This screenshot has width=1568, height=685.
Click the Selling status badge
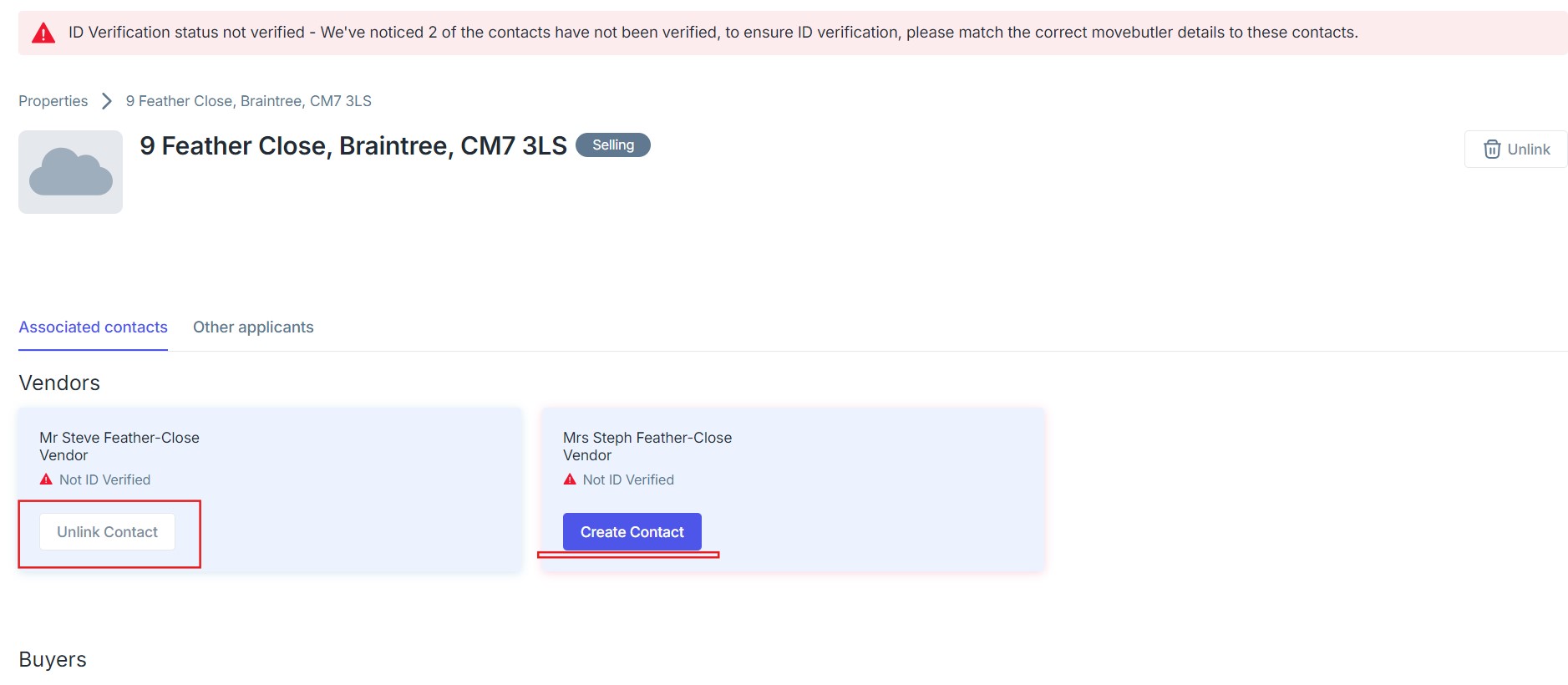pyautogui.click(x=613, y=145)
